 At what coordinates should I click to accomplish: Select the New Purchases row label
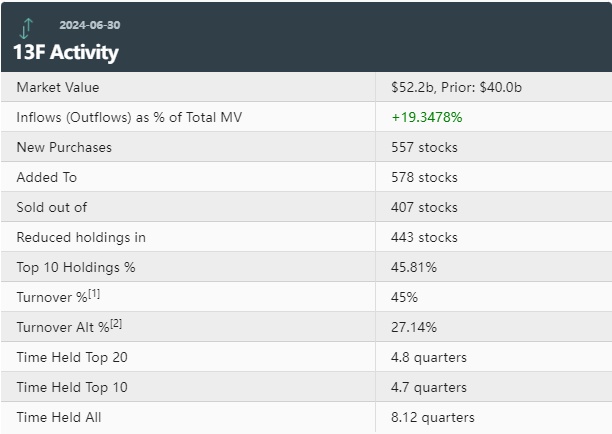coord(64,147)
